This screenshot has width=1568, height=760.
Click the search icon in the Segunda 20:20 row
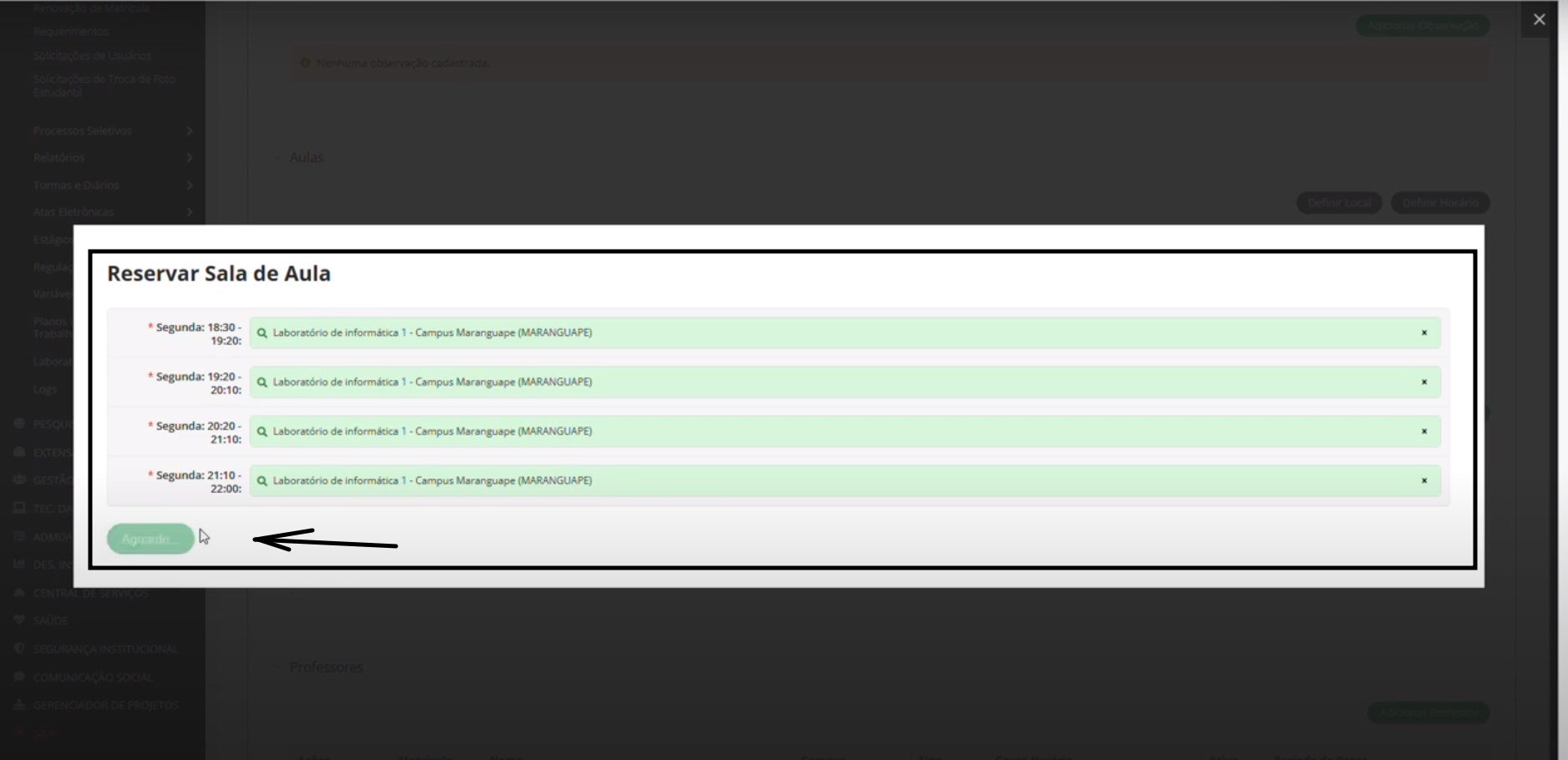coord(262,432)
